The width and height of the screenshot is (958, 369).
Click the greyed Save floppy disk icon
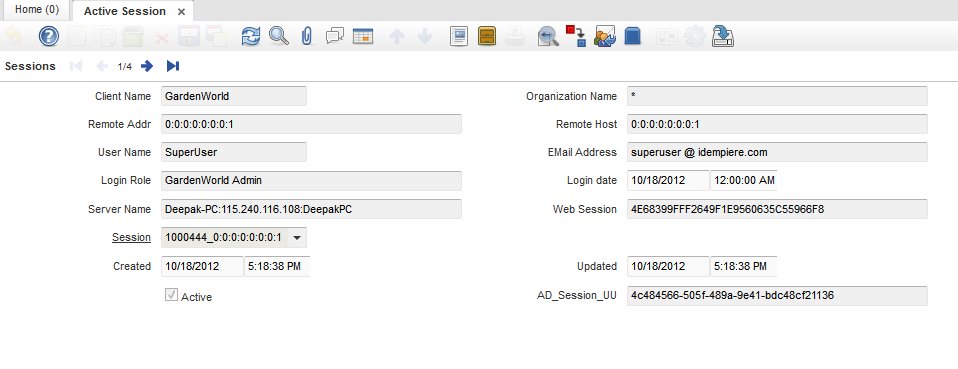[x=189, y=37]
